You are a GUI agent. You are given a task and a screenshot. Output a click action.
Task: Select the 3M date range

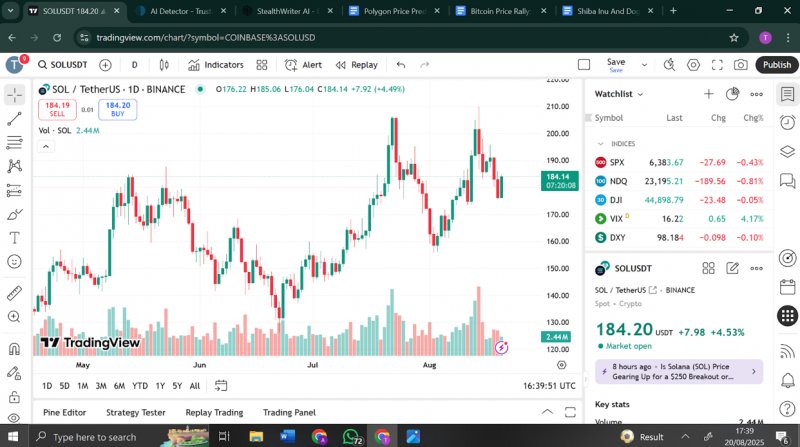pos(101,386)
